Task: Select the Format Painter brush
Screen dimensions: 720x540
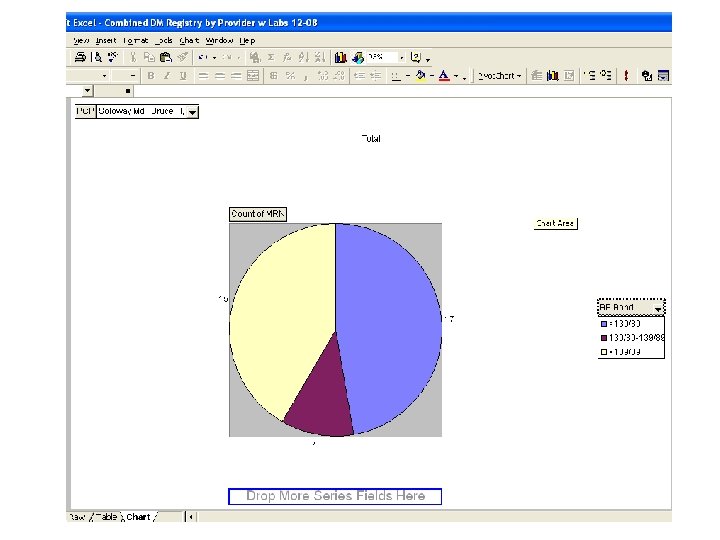Action: coord(183,57)
